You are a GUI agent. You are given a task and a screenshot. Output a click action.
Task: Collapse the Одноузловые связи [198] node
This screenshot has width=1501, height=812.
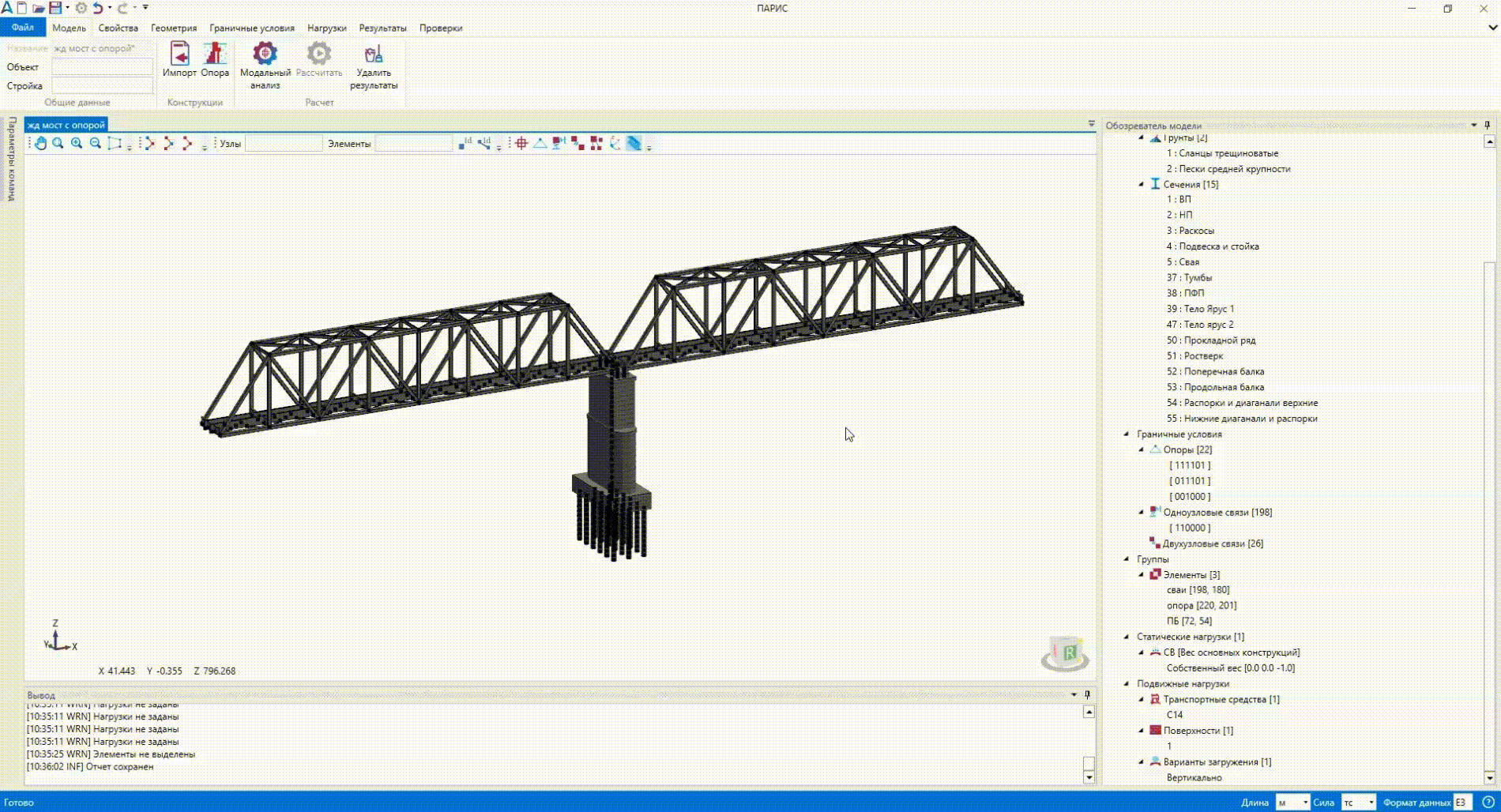click(1141, 512)
